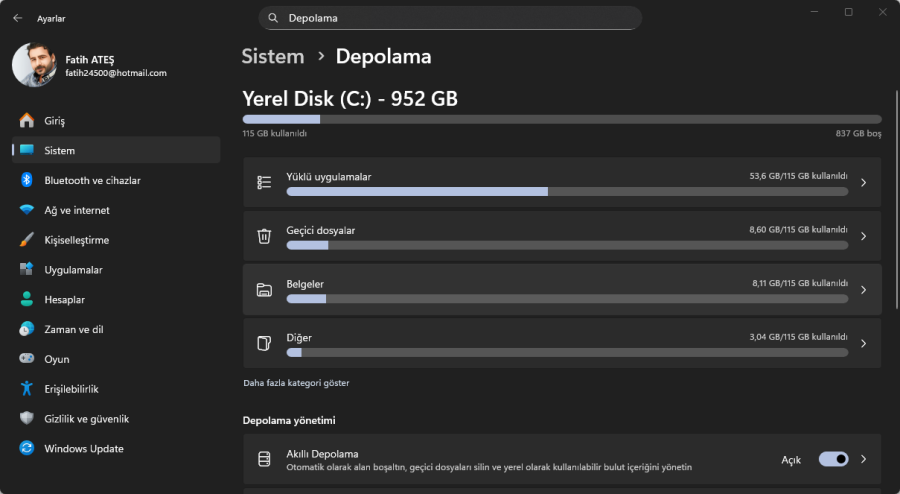900x494 pixels.
Task: Go to Ağ ve internet section
Action: [x=77, y=210]
